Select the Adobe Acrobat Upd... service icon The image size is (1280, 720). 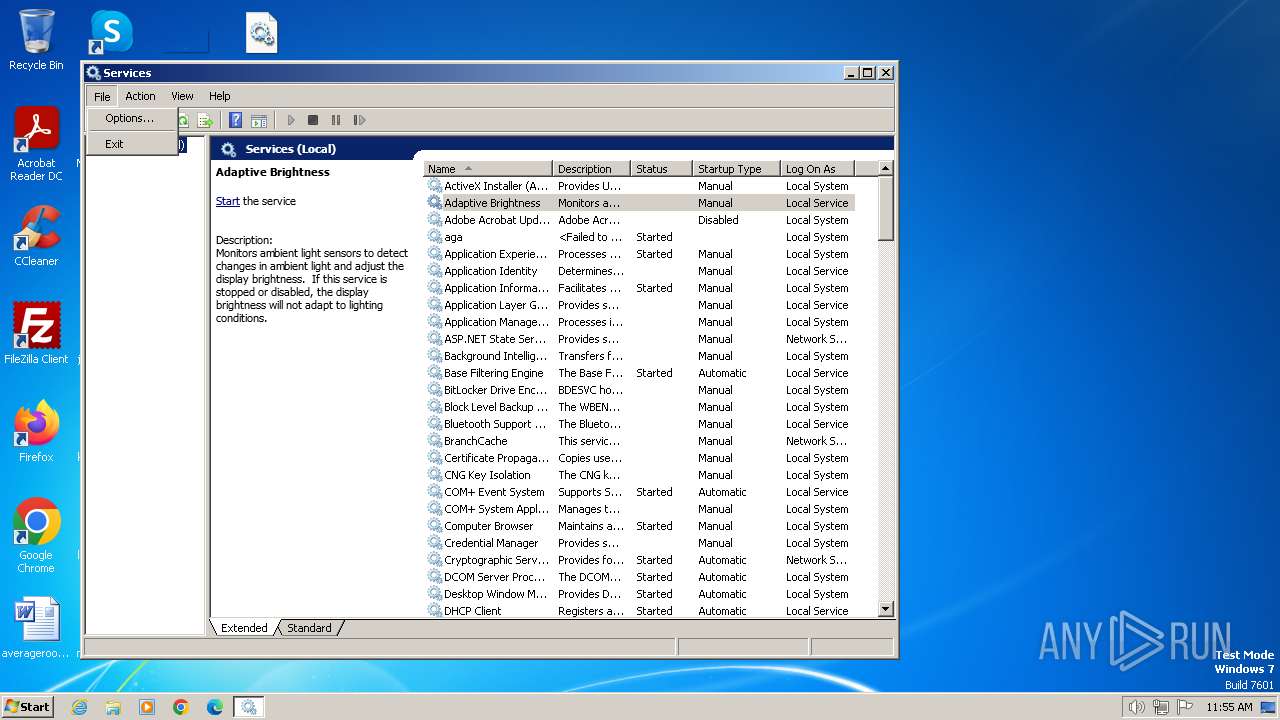click(x=435, y=220)
